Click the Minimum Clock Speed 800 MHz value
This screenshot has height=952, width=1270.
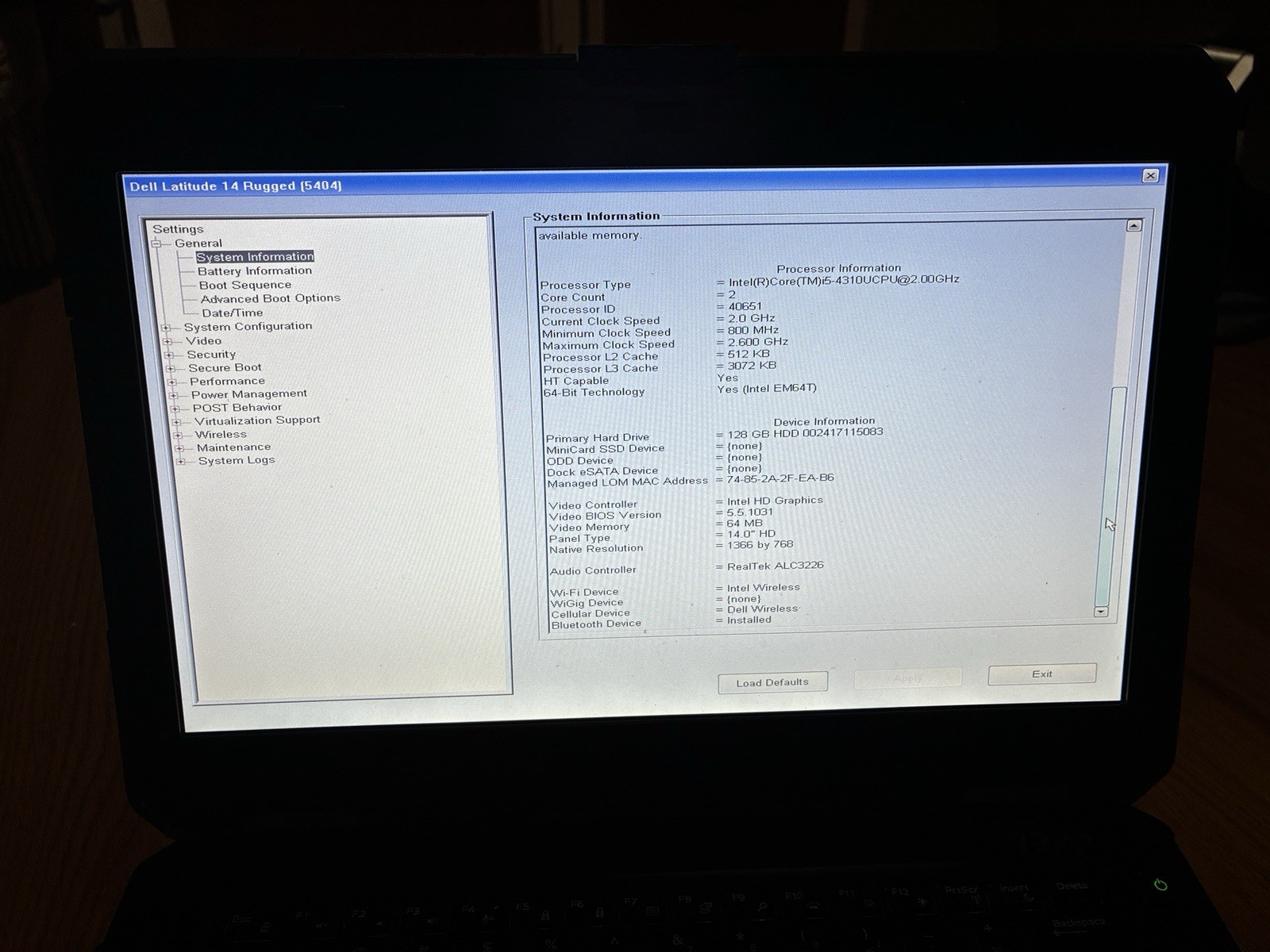tap(753, 330)
